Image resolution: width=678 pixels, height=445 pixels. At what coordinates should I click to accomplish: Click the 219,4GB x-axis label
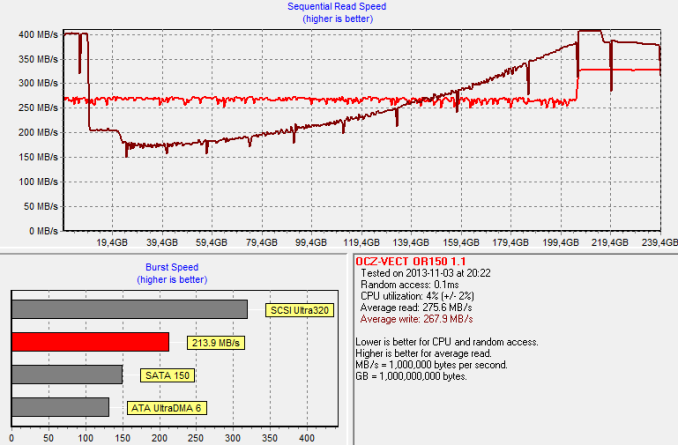pos(610,243)
